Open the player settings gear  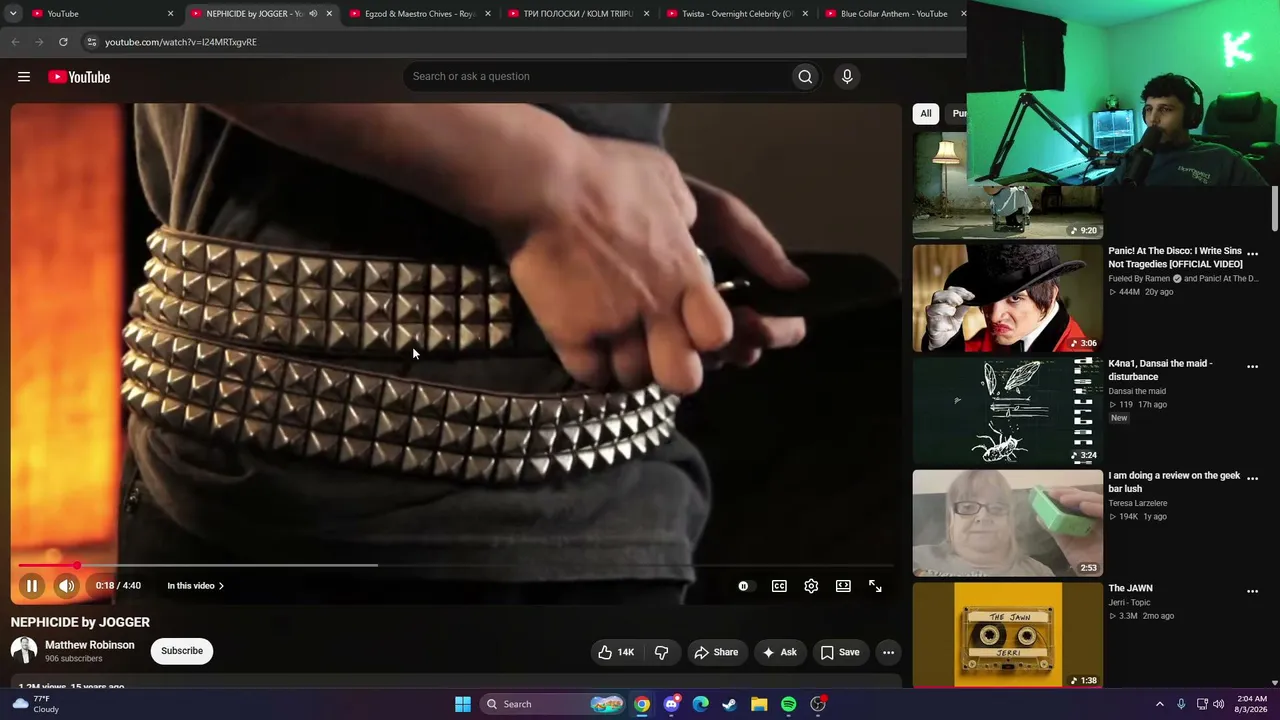click(811, 586)
